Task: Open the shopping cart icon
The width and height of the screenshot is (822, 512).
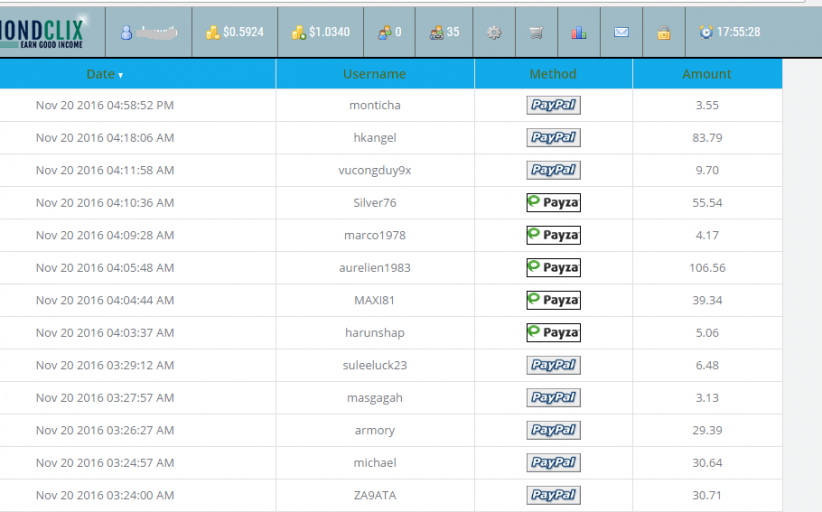Action: (x=537, y=33)
